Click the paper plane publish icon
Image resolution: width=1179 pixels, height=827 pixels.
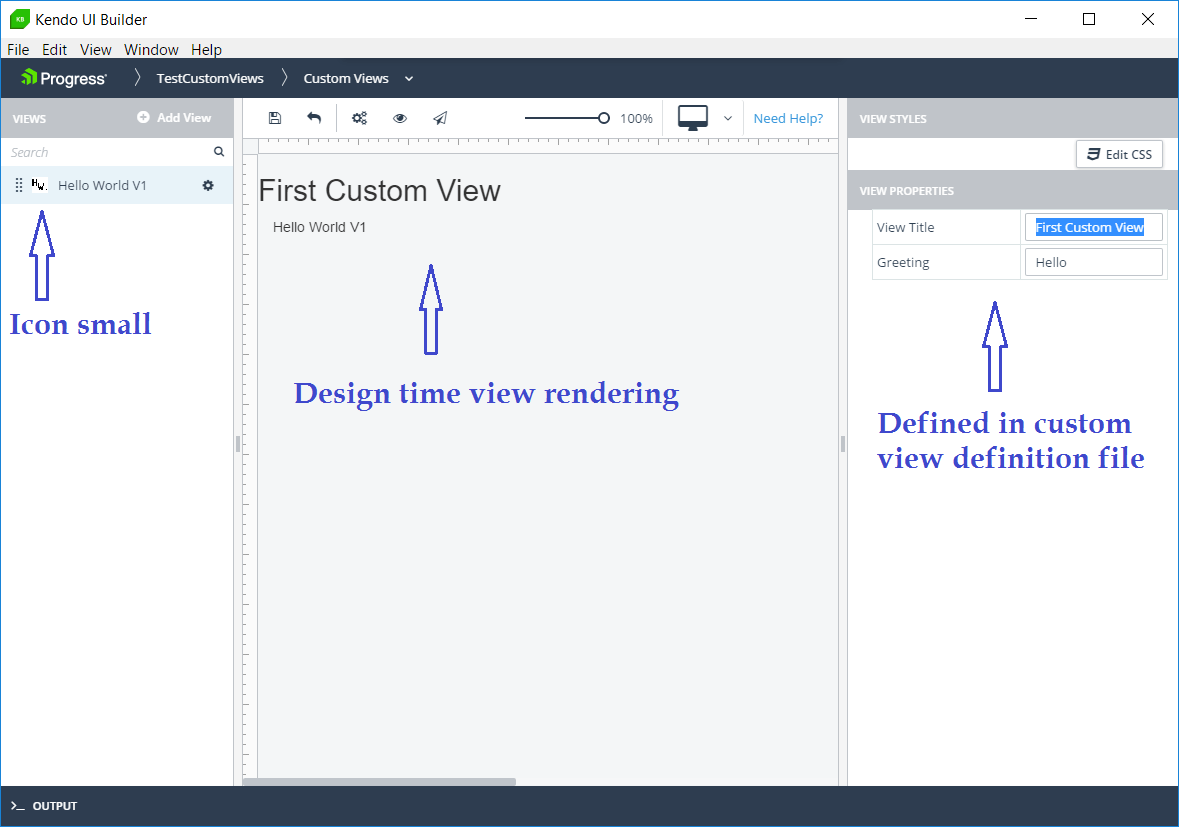pos(440,118)
